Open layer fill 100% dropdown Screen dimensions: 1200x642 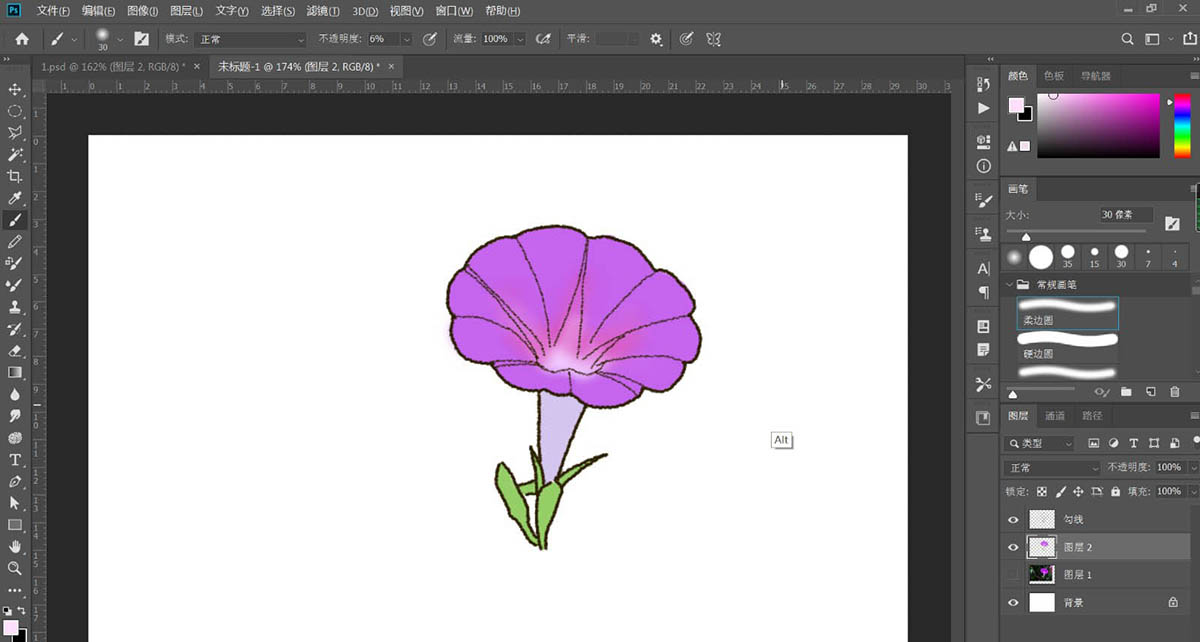1193,492
